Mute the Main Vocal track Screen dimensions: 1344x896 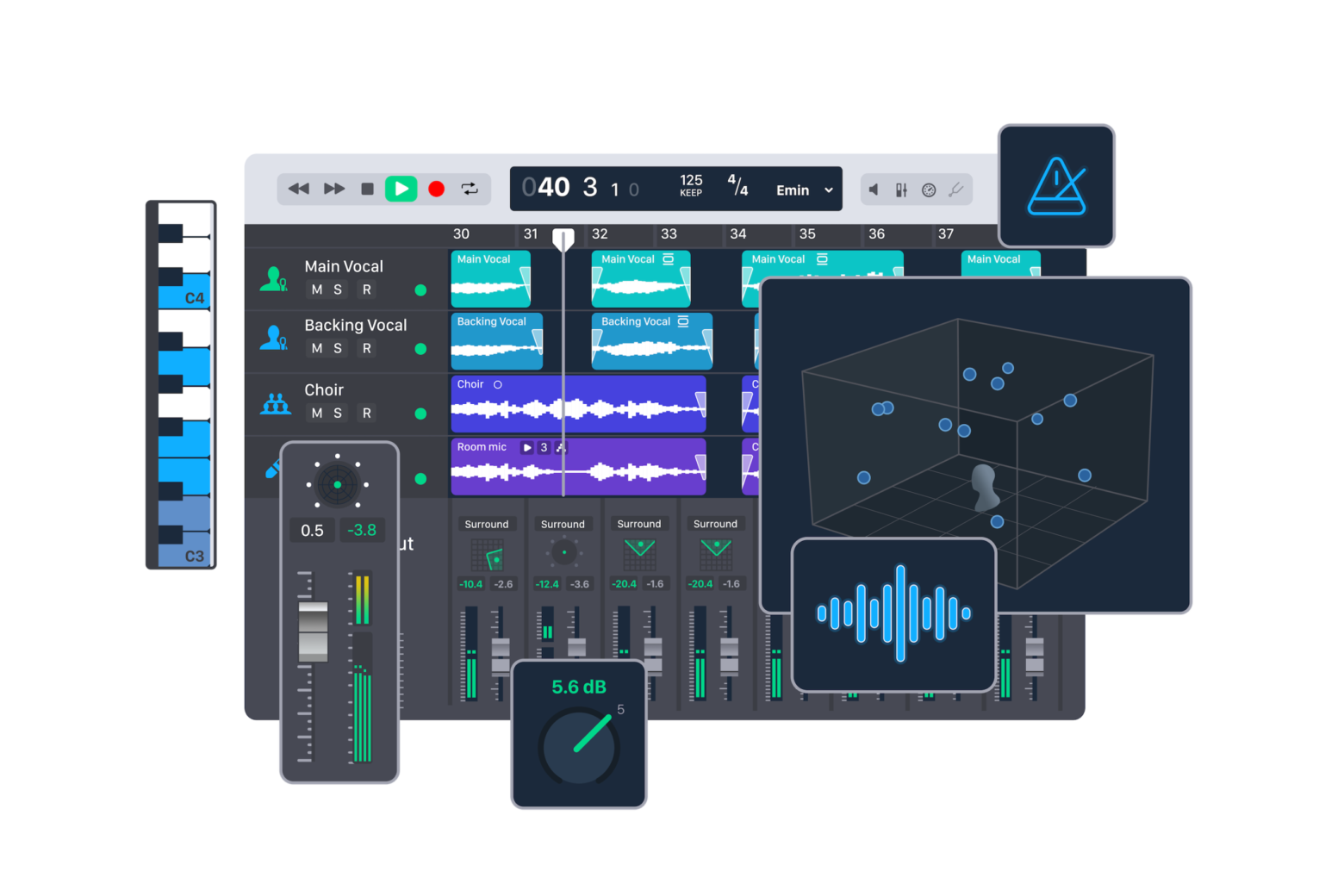pyautogui.click(x=317, y=289)
